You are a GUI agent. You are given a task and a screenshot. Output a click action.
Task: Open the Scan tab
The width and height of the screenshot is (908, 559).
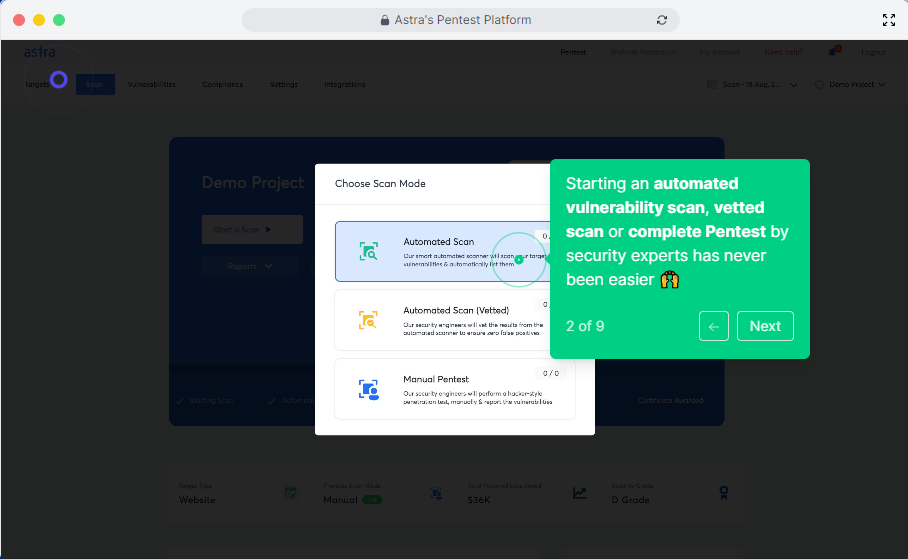(95, 85)
